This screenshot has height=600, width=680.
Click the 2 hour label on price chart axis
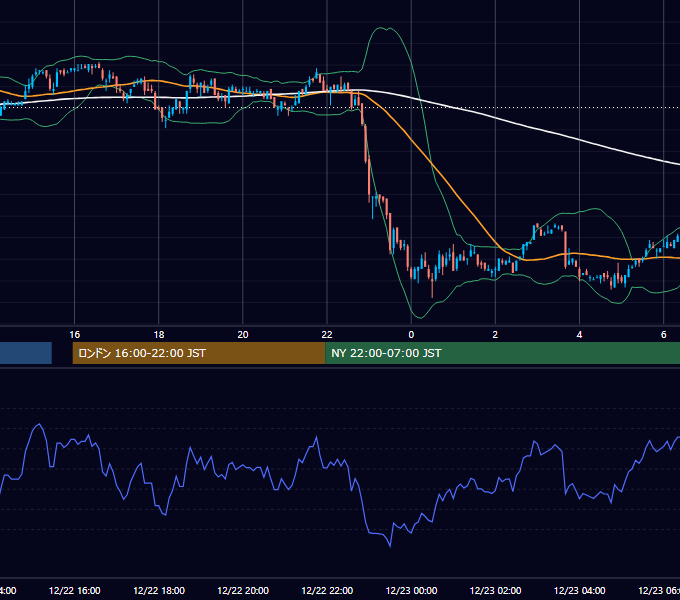pyautogui.click(x=495, y=334)
